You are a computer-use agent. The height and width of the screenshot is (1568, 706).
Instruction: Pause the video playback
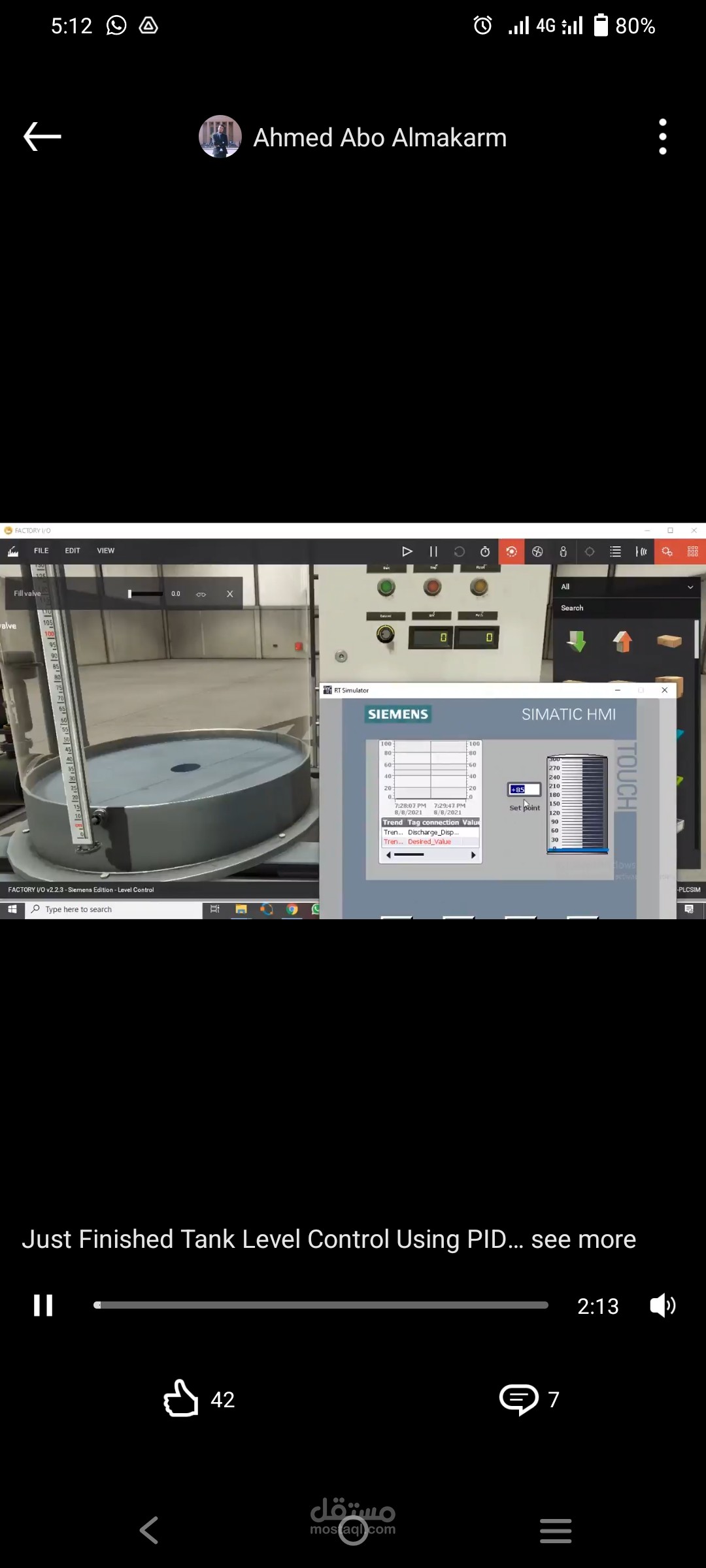click(x=43, y=1305)
